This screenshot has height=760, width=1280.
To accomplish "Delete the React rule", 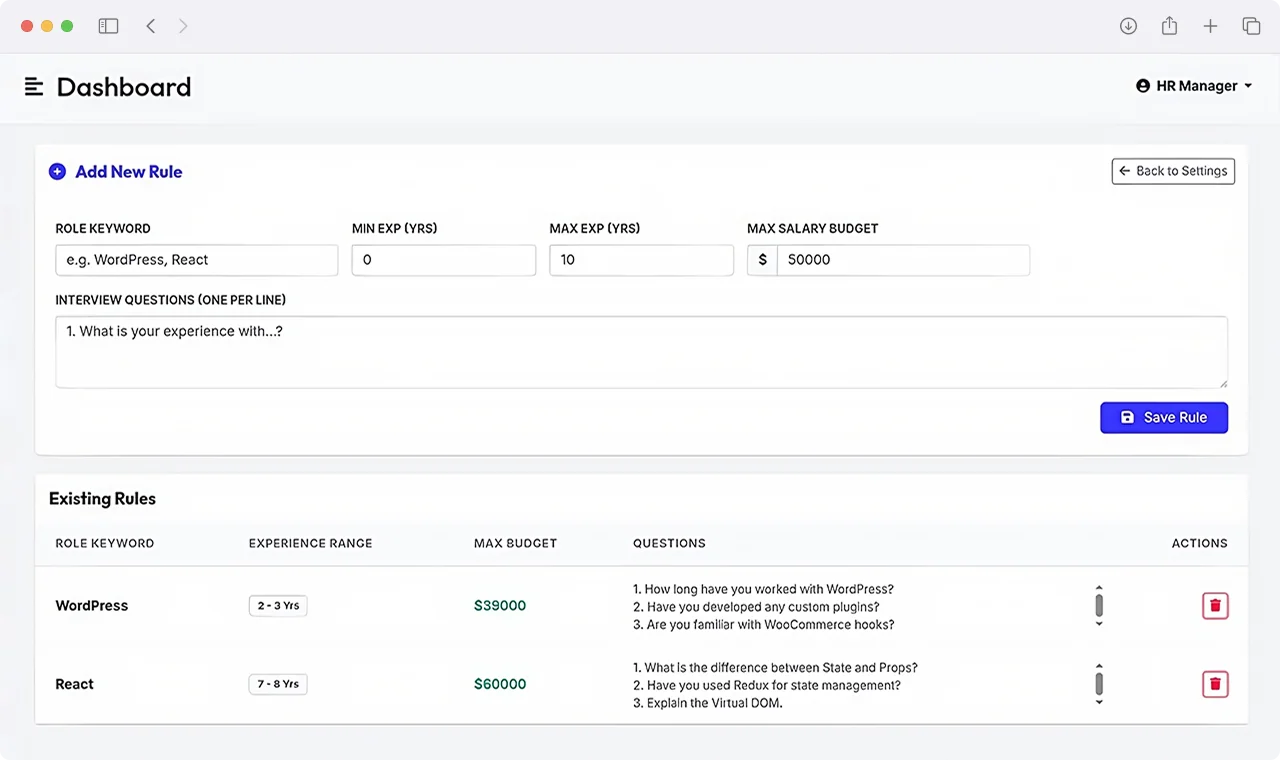I will click(x=1215, y=684).
